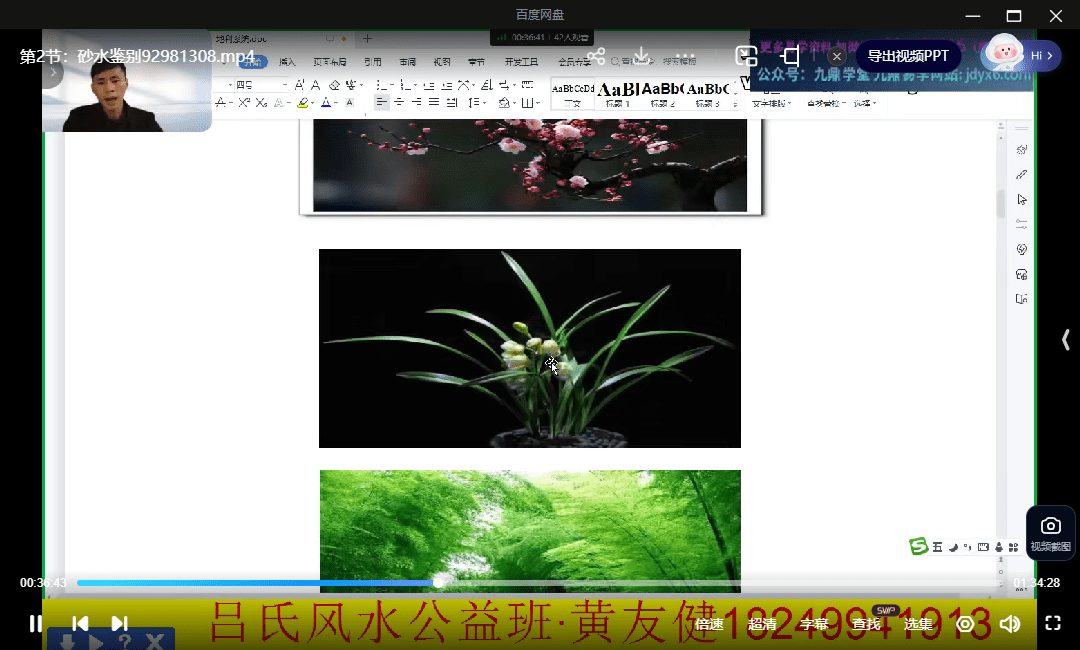
Task: Click the download icon at top
Action: [642, 57]
